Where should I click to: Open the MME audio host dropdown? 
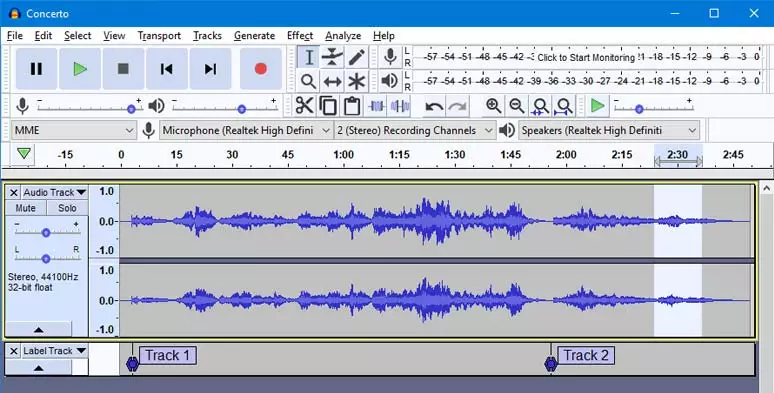pos(73,130)
